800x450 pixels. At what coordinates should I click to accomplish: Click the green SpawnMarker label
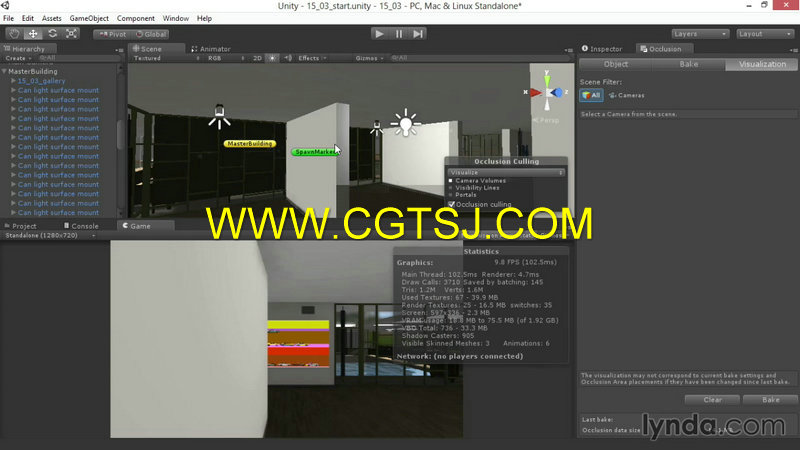click(315, 152)
